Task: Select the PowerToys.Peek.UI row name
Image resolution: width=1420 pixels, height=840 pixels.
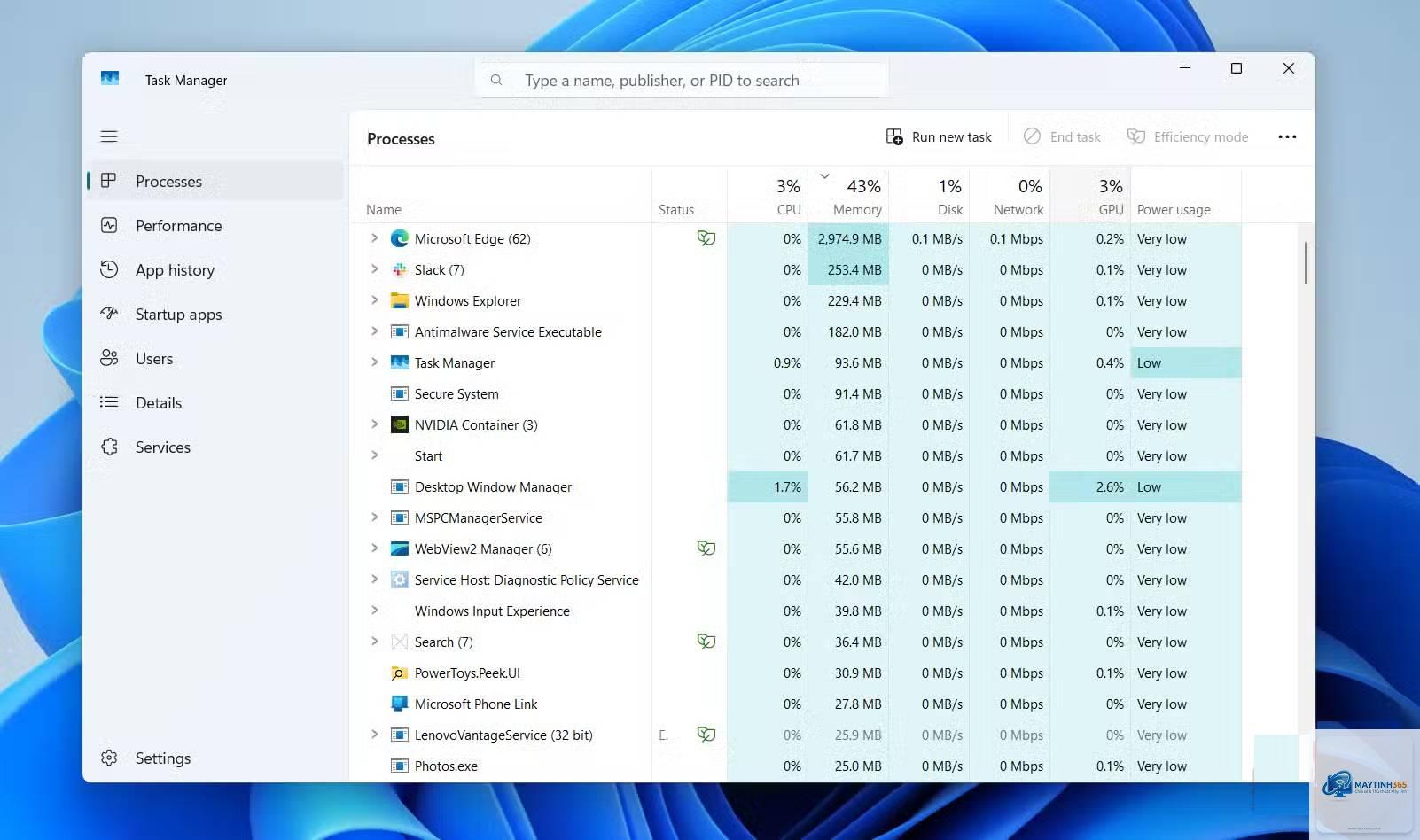Action: click(467, 673)
